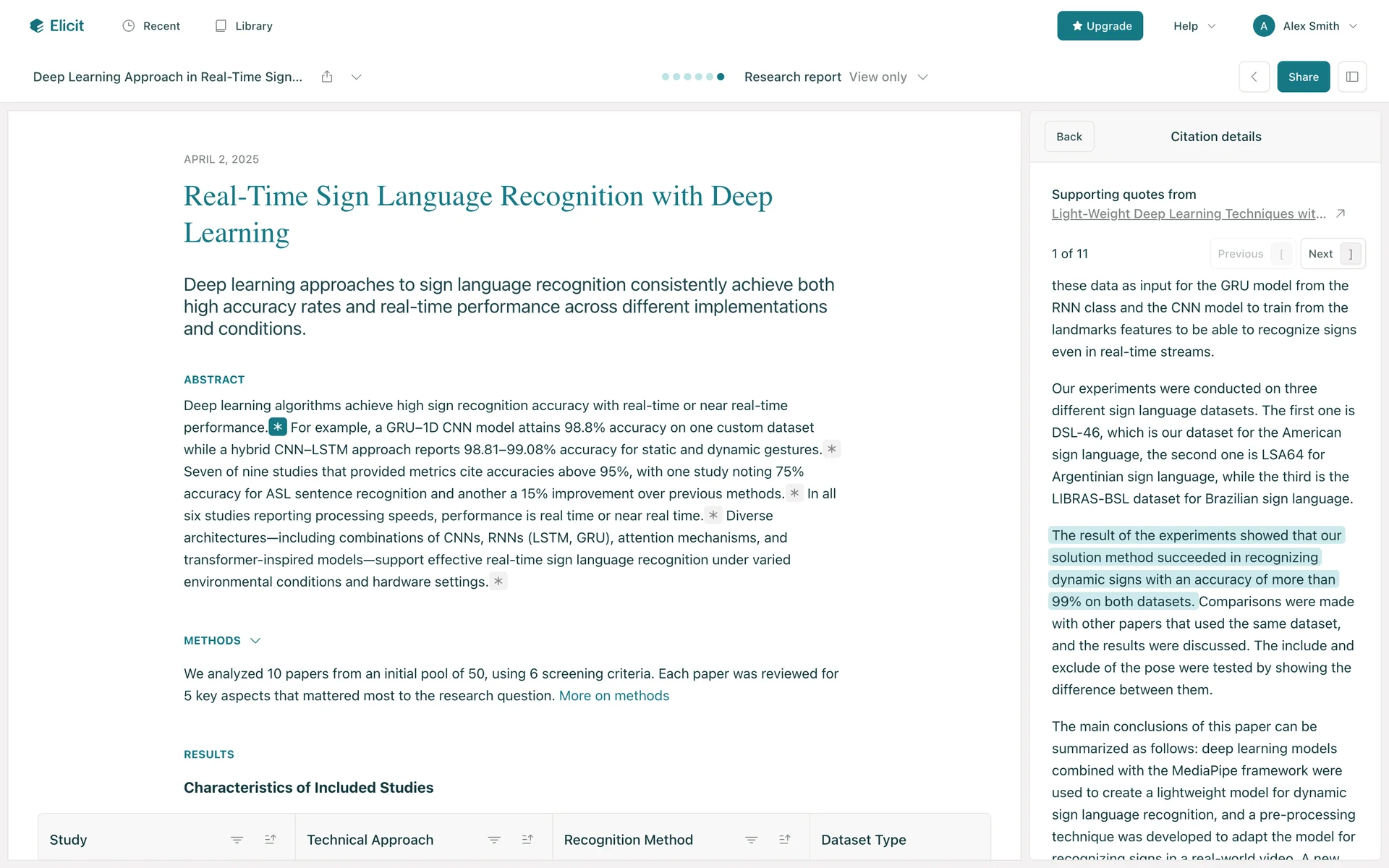Filter the Study column
This screenshot has height=868, width=1389.
pyautogui.click(x=237, y=840)
